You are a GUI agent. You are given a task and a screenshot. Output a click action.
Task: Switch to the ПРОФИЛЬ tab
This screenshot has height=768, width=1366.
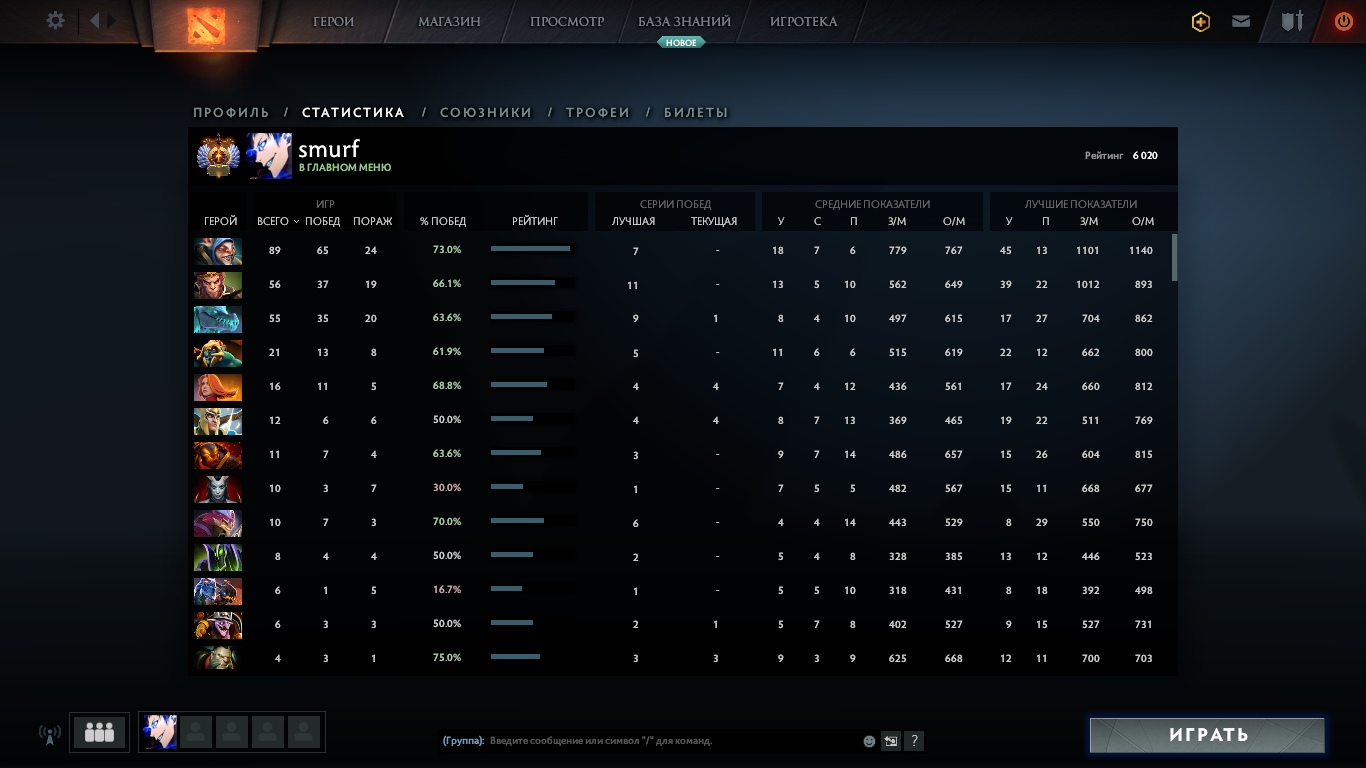231,113
